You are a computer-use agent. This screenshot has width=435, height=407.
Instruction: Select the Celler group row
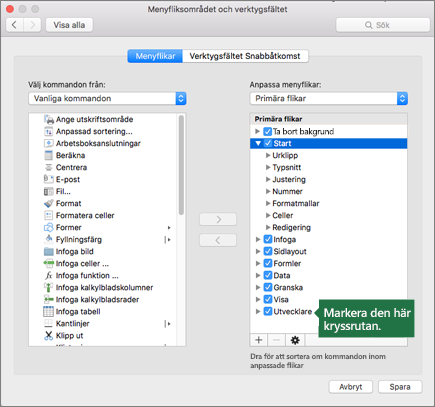click(328, 215)
